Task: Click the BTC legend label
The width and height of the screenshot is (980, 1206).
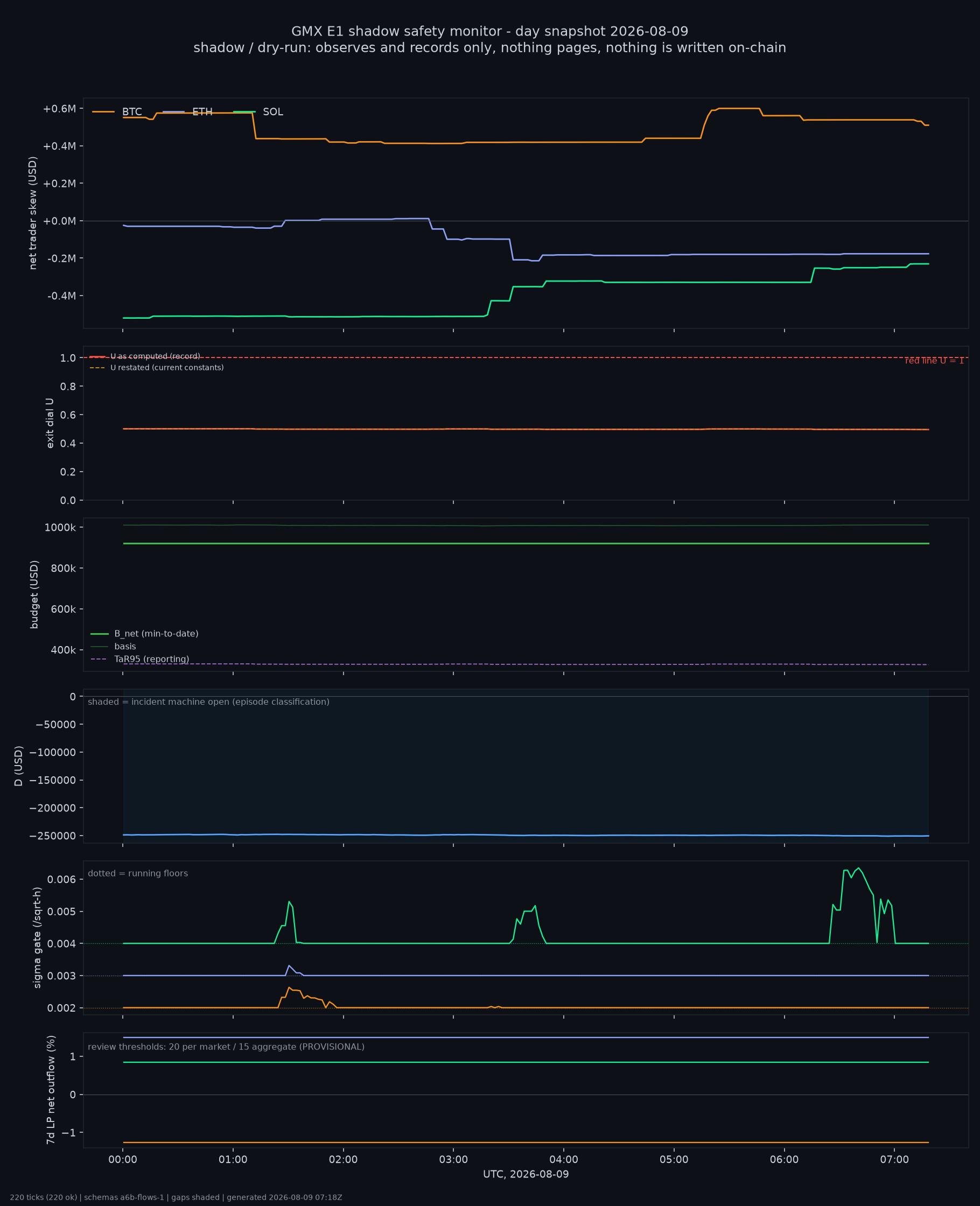Action: (132, 112)
